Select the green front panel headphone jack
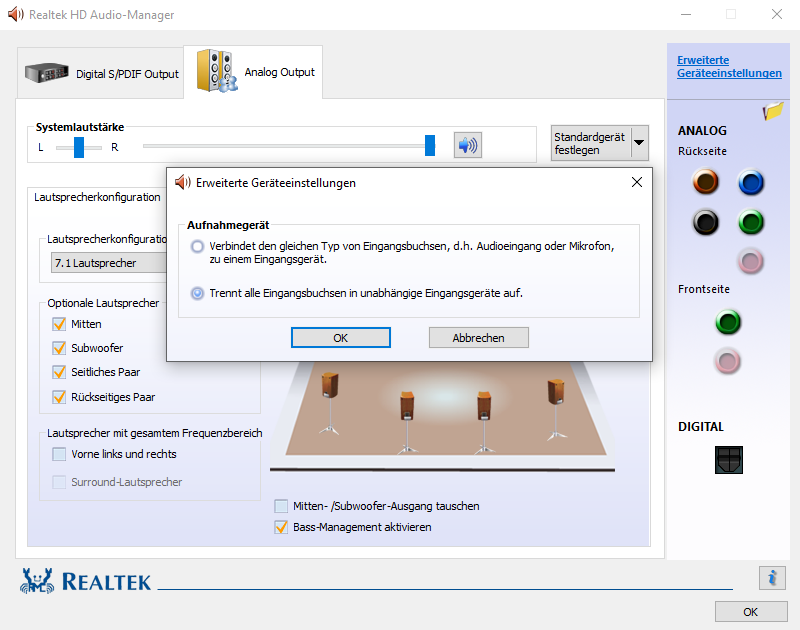The width and height of the screenshot is (800, 630). 727,322
